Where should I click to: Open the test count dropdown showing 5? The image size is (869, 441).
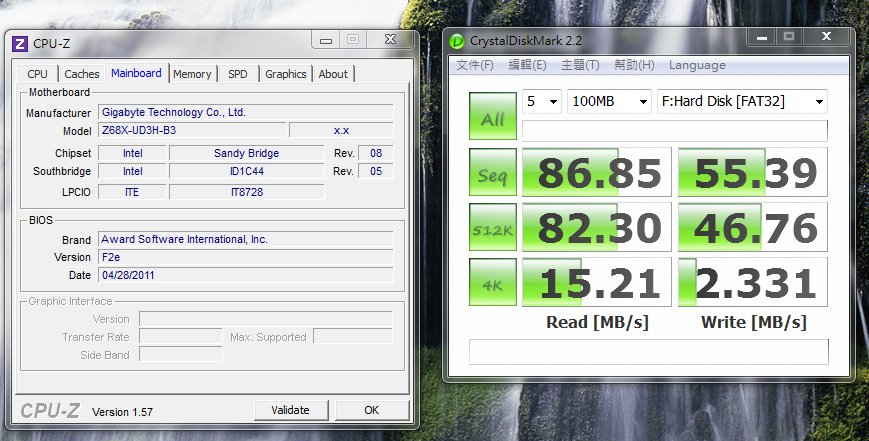pyautogui.click(x=542, y=101)
